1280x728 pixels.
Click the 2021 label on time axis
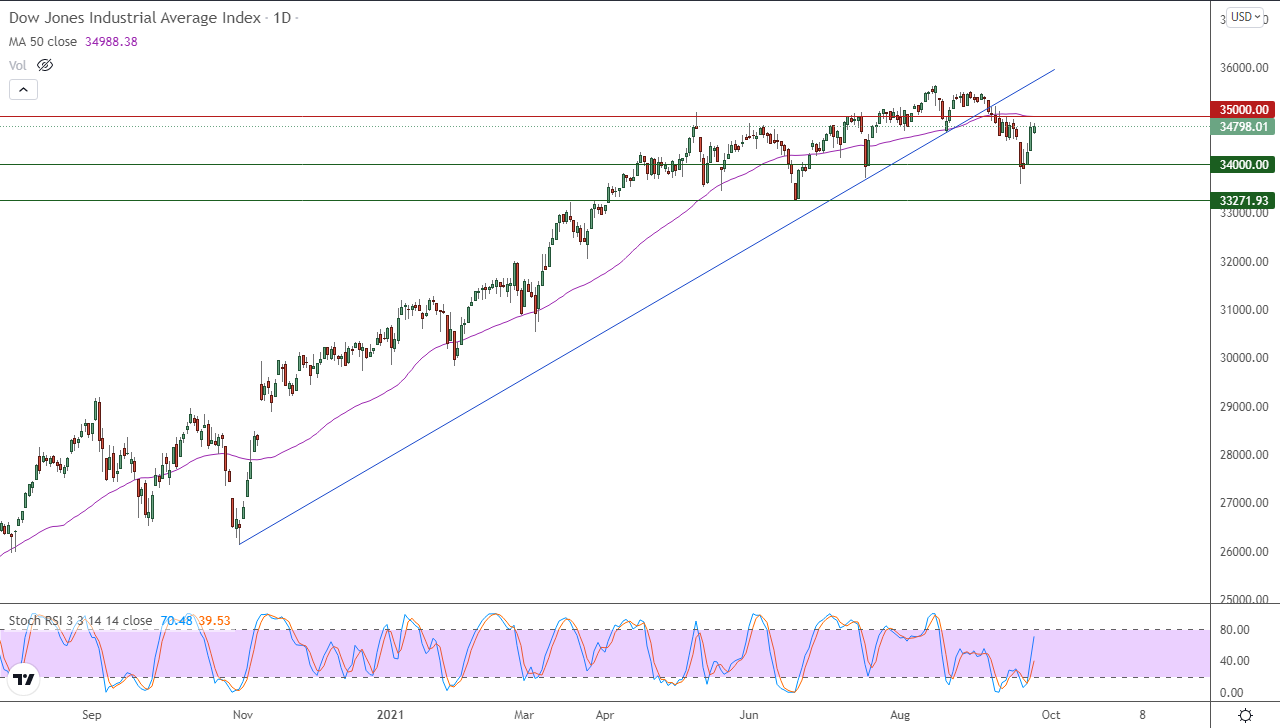tap(389, 715)
